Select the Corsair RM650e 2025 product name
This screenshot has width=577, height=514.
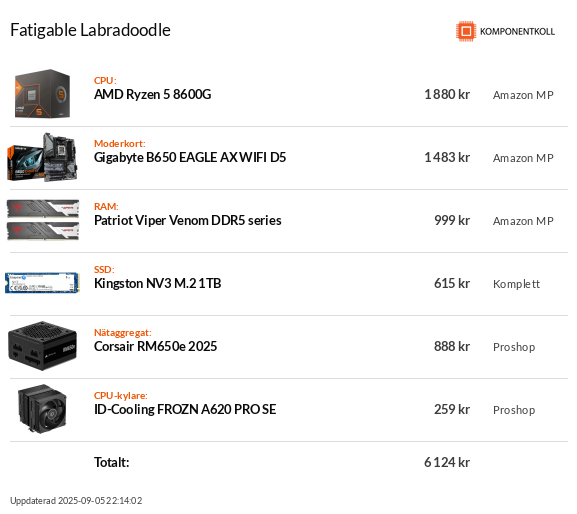[156, 346]
